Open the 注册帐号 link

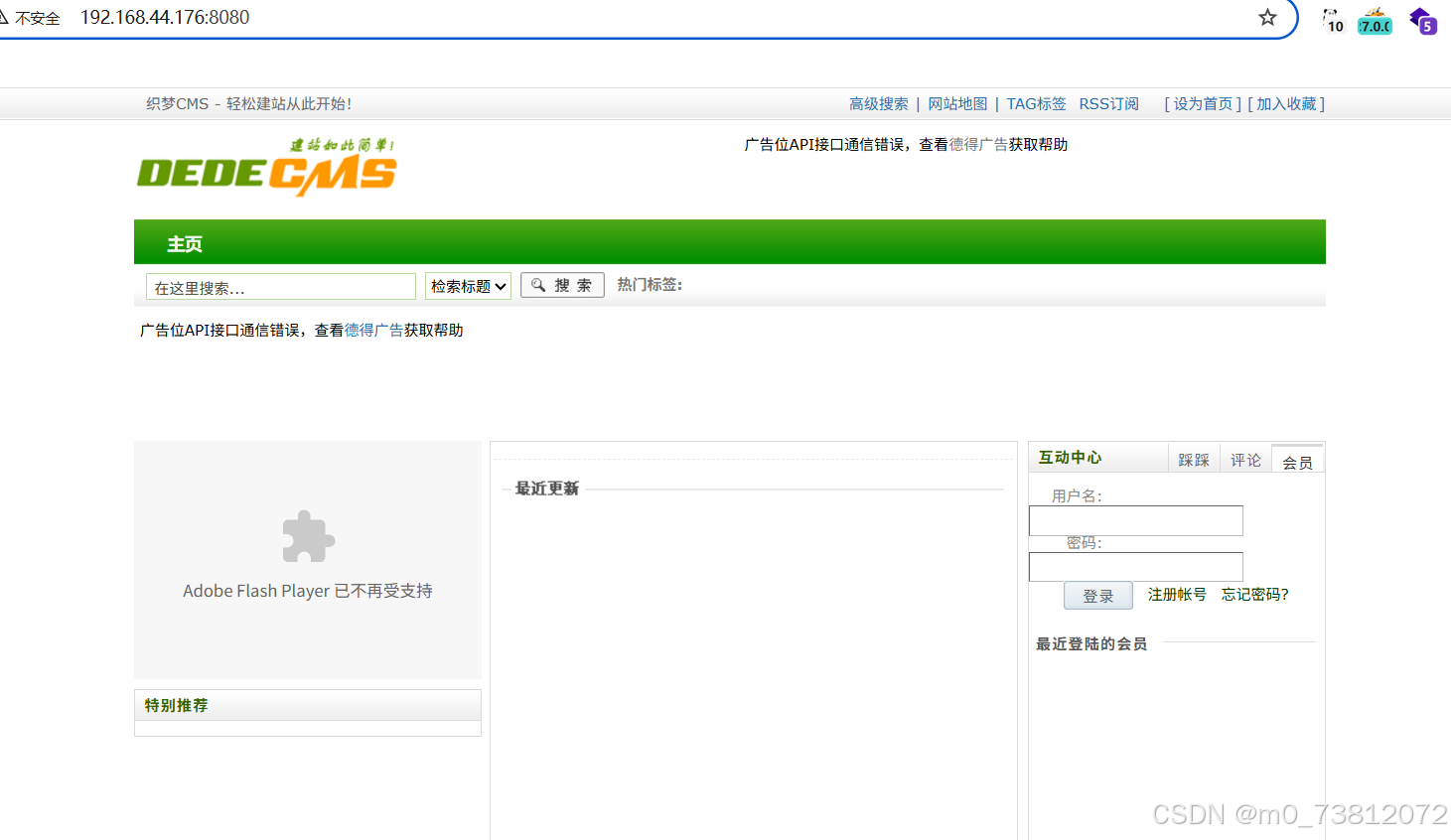(1177, 594)
